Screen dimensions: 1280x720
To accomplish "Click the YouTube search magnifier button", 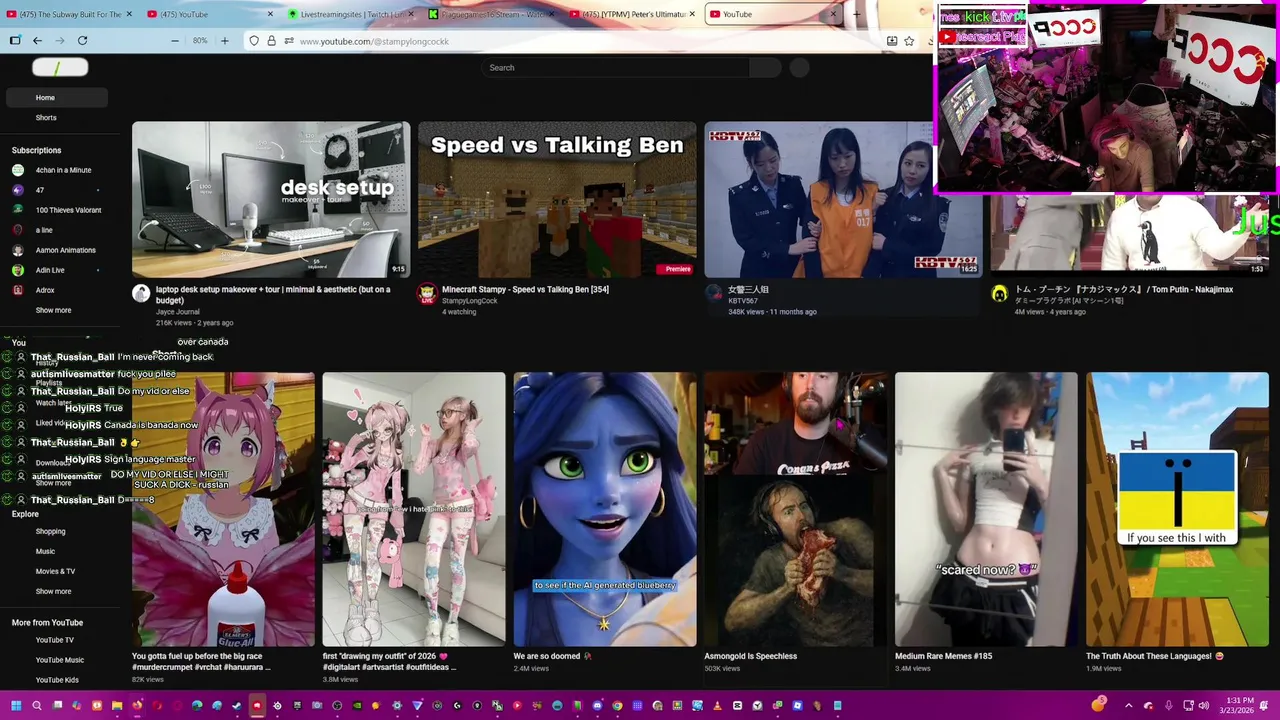I will click(765, 67).
